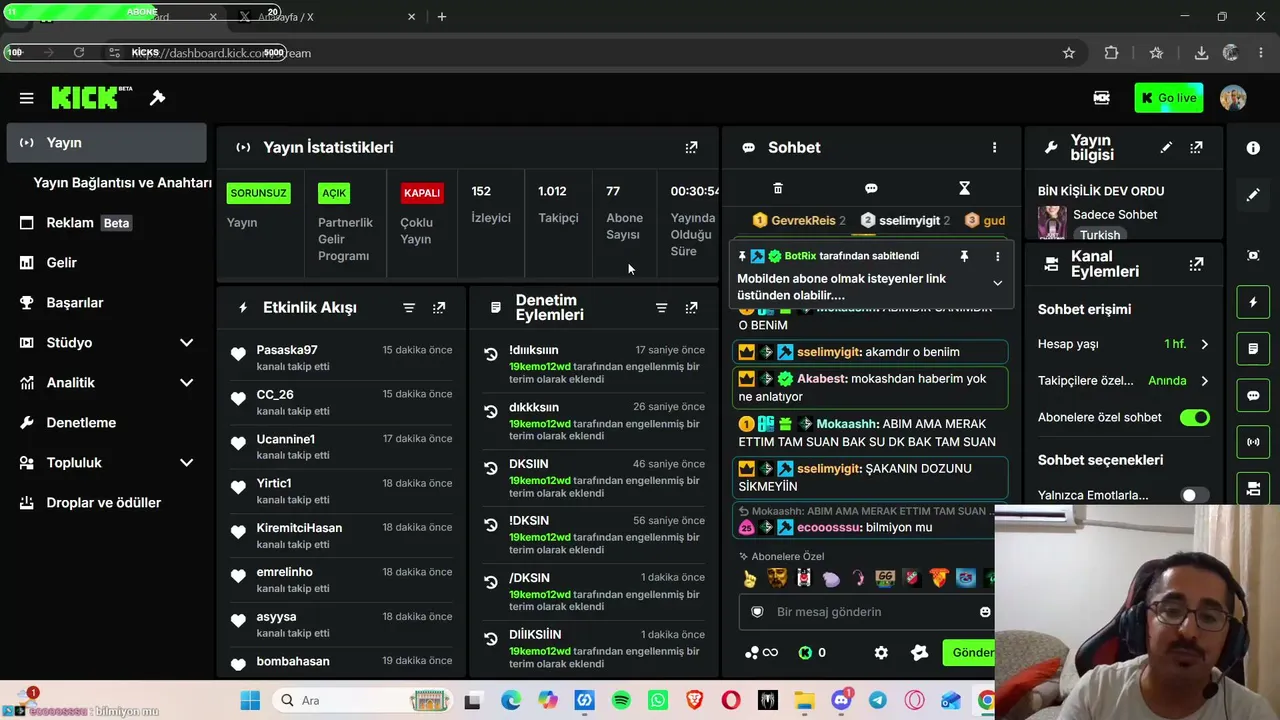Click the lightning activity icon in right sidebar

1253,302
